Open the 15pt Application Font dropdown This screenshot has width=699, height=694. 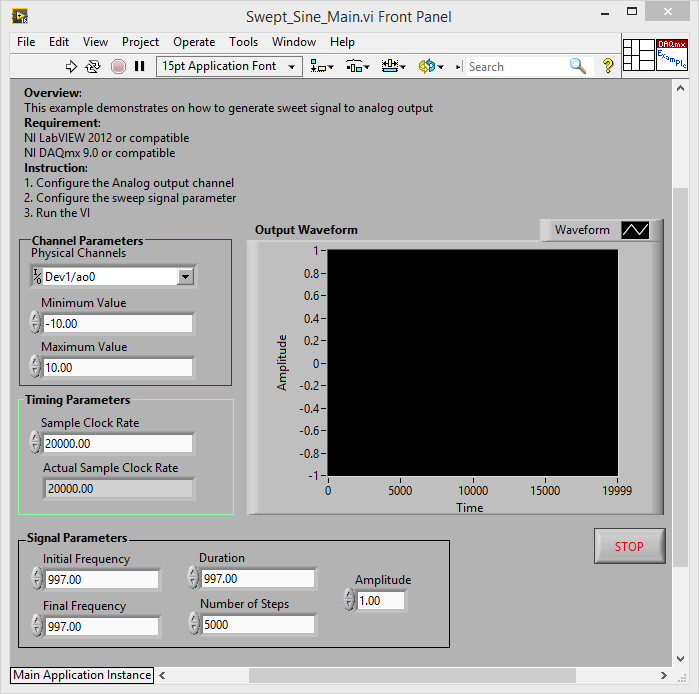229,66
